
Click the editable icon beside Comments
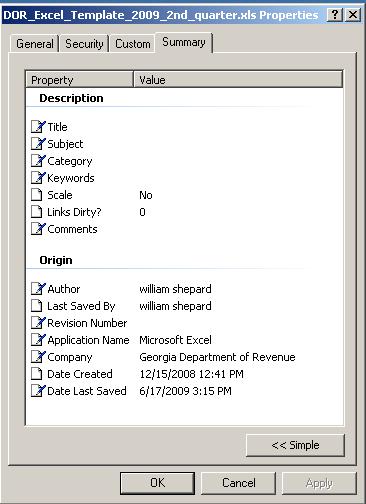tap(38, 229)
